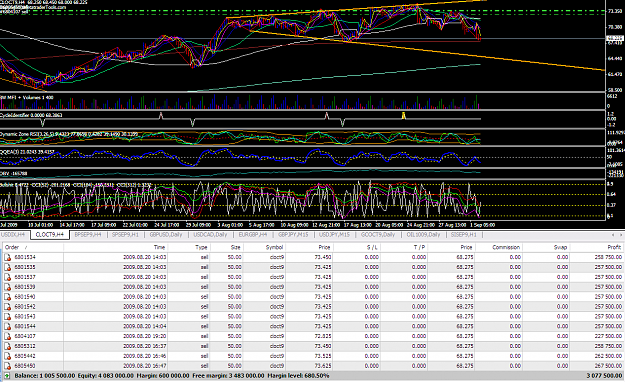The height and width of the screenshot is (382, 625).
Task: Switch to the SISEP9,H1 chart tab
Action: 464,235
